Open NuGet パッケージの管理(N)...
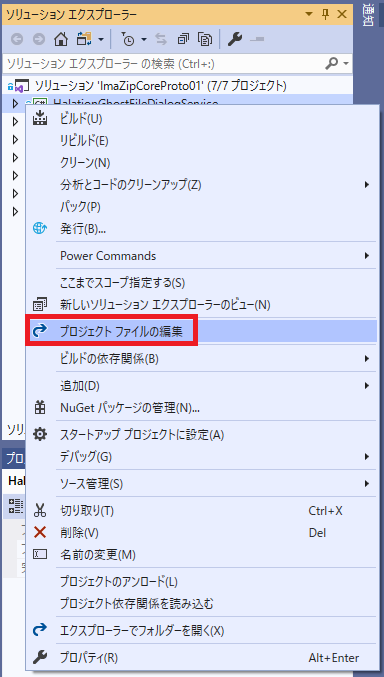This screenshot has width=384, height=677. pyautogui.click(x=201, y=408)
